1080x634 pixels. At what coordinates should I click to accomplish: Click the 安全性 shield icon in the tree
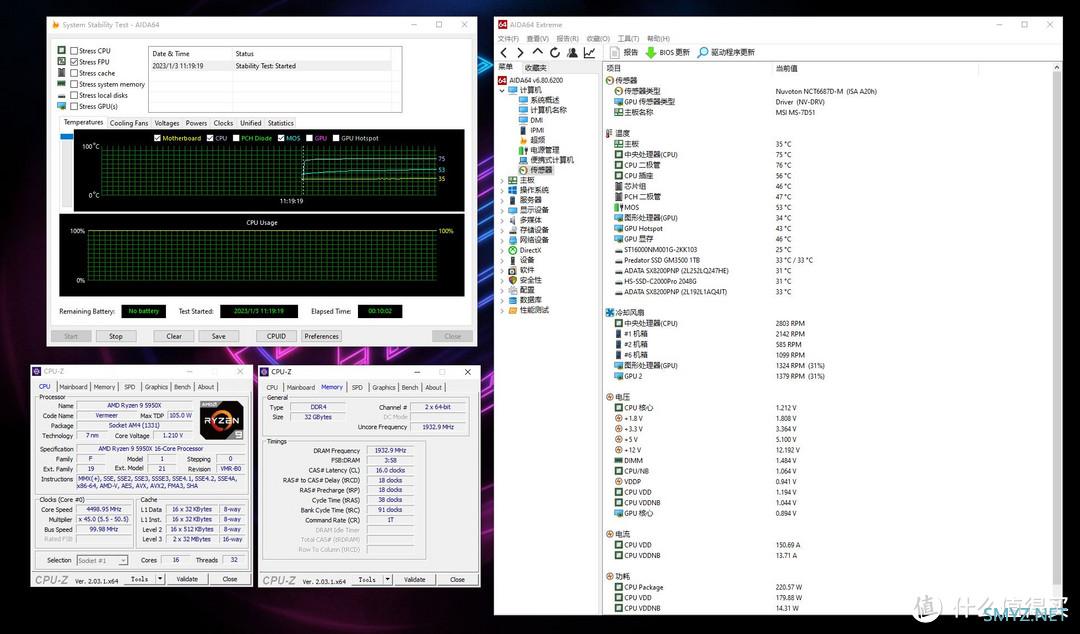[x=512, y=280]
